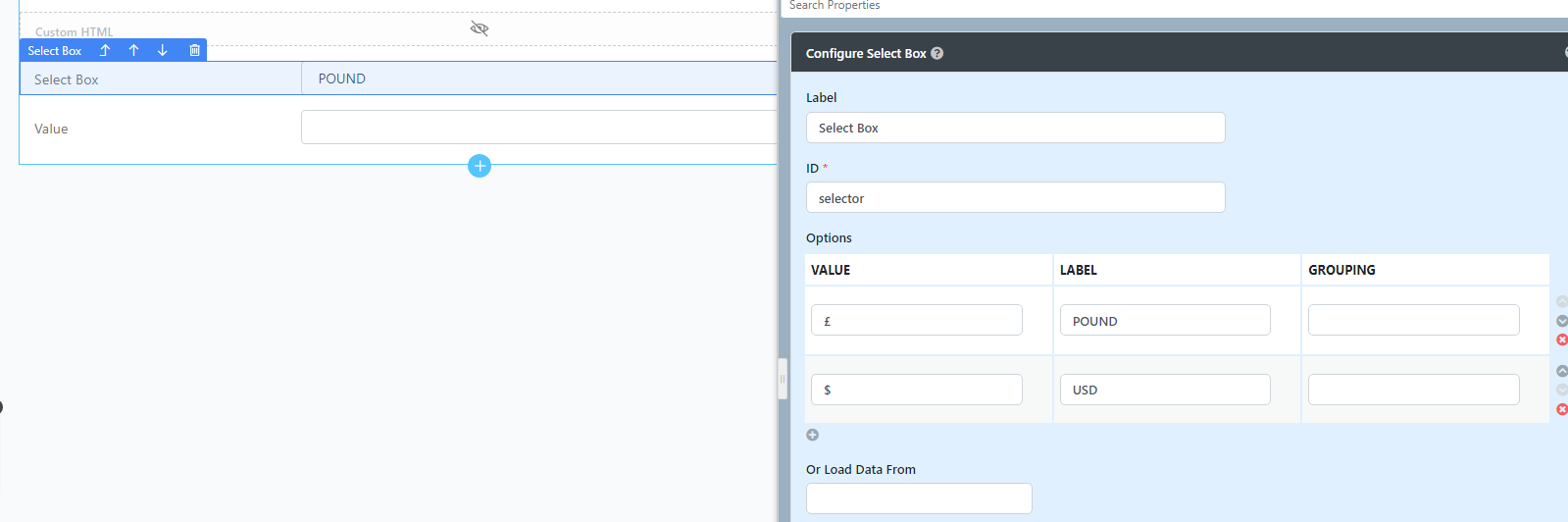
Task: Add new element with blue plus button
Action: (480, 166)
